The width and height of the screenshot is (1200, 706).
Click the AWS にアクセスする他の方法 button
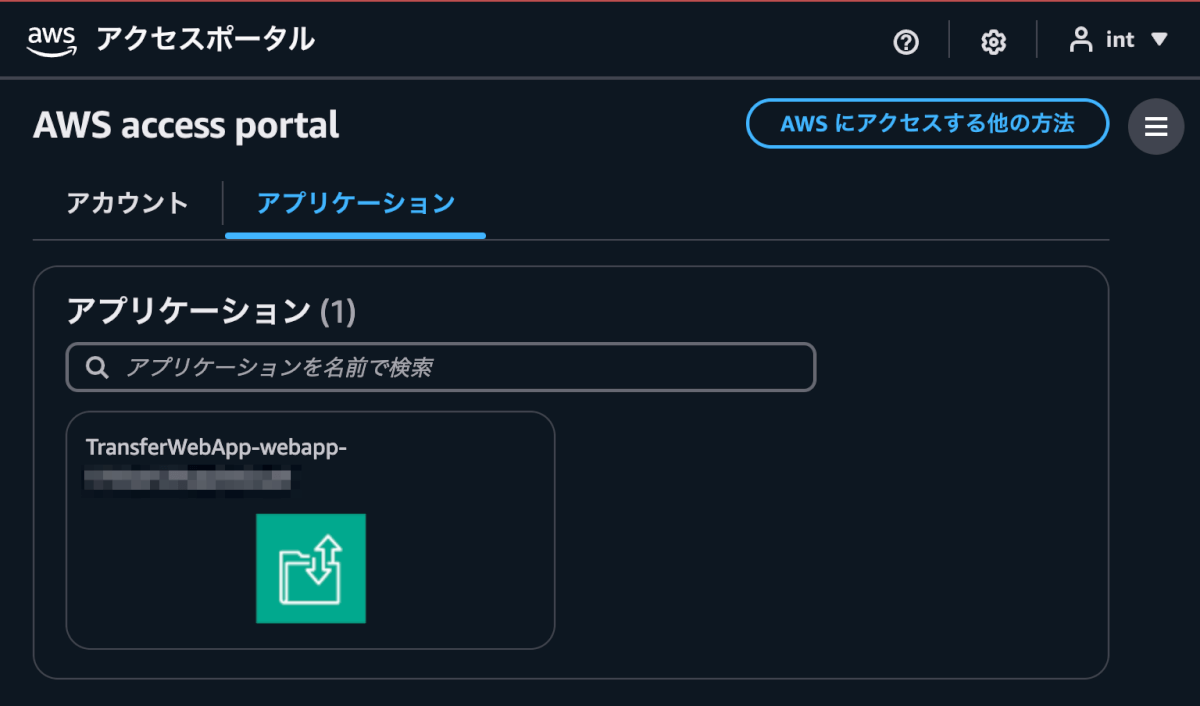[927, 124]
